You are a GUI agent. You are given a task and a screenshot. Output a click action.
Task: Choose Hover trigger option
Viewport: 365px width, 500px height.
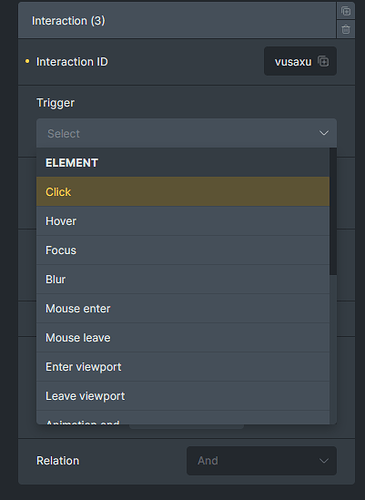point(183,221)
